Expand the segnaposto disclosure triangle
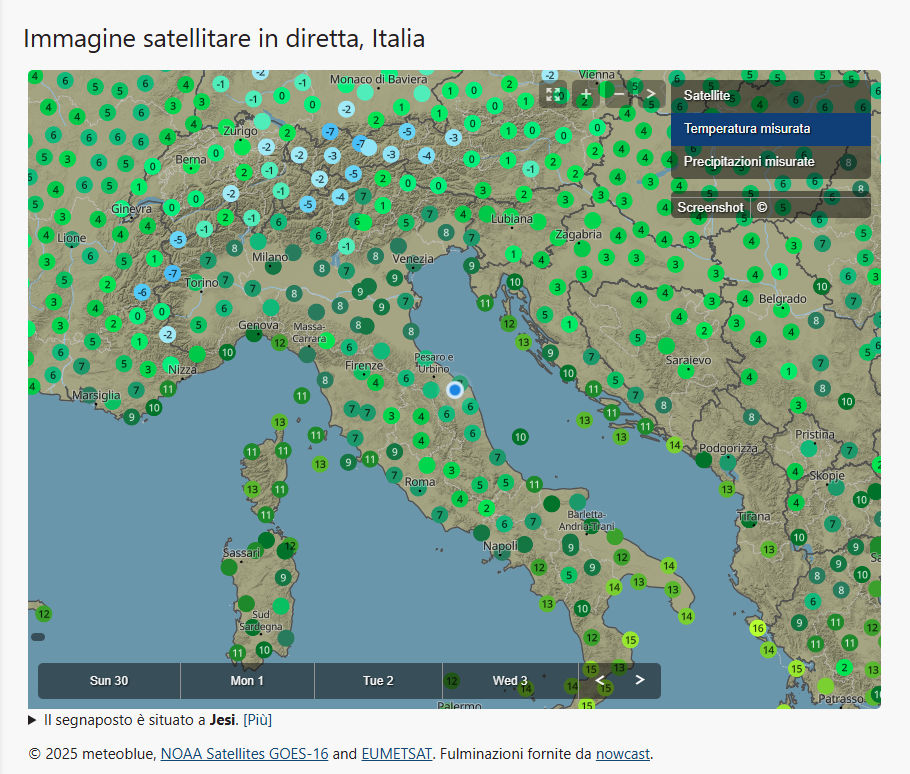Image resolution: width=910 pixels, height=774 pixels. tap(33, 720)
